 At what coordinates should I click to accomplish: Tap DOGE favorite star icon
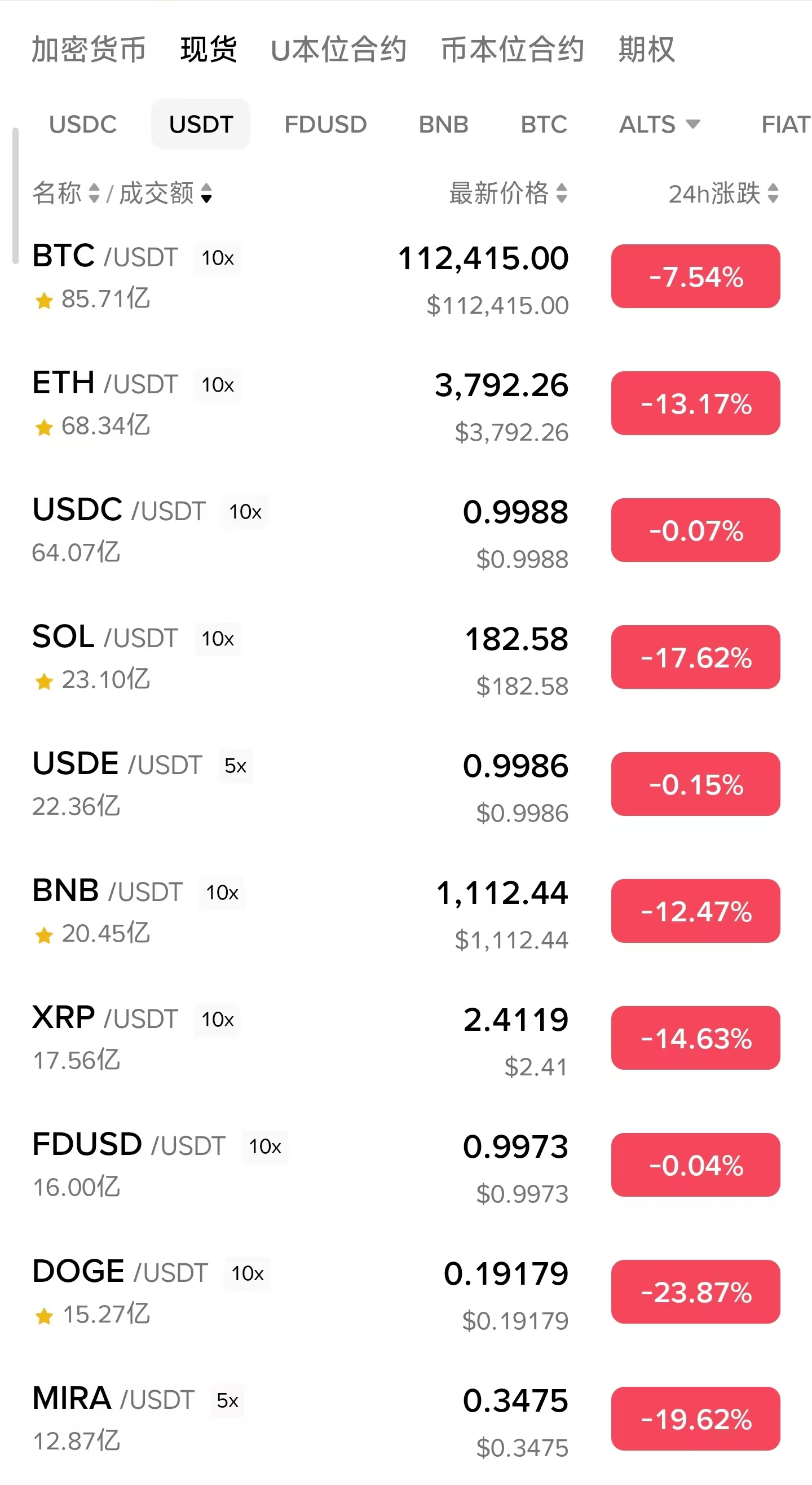[x=44, y=1316]
